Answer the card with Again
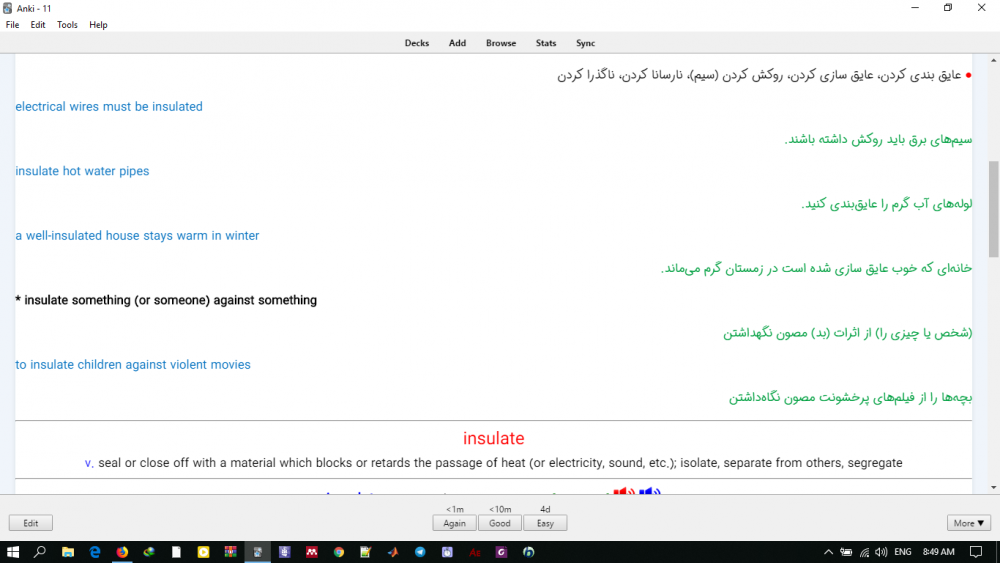The width and height of the screenshot is (1000, 563). tap(454, 523)
